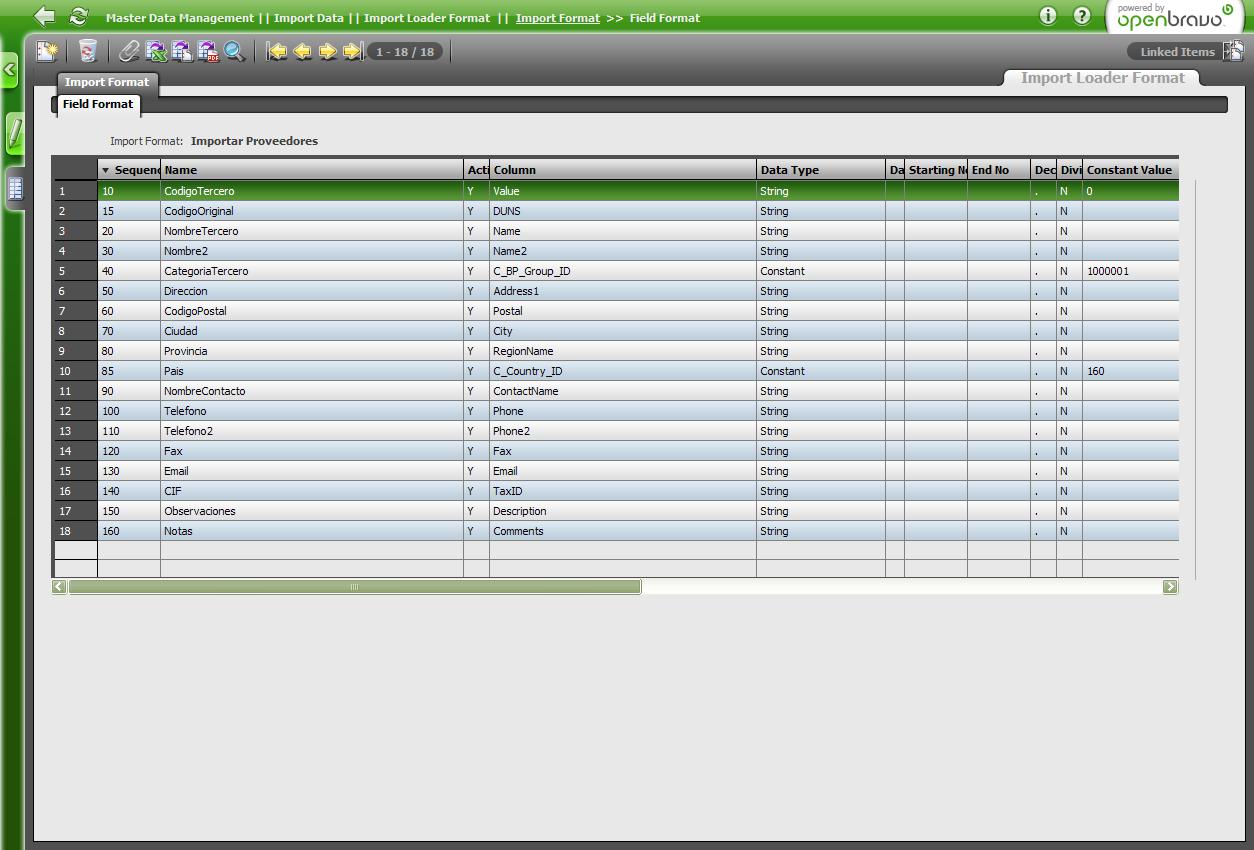Screen dimensions: 1254x850
Task: Switch to grid view via the table tab
Action: pos(15,187)
